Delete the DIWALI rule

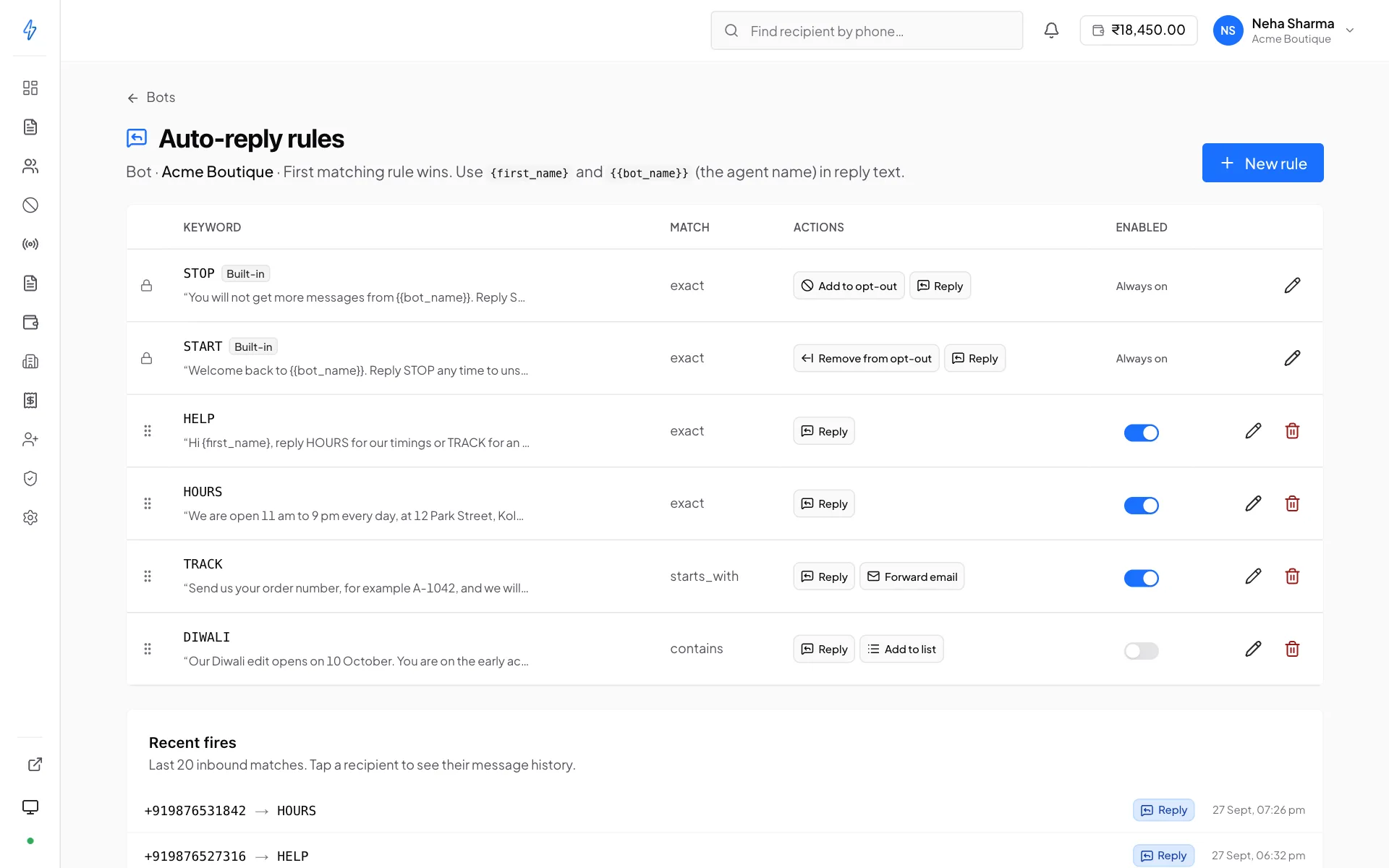tap(1292, 649)
